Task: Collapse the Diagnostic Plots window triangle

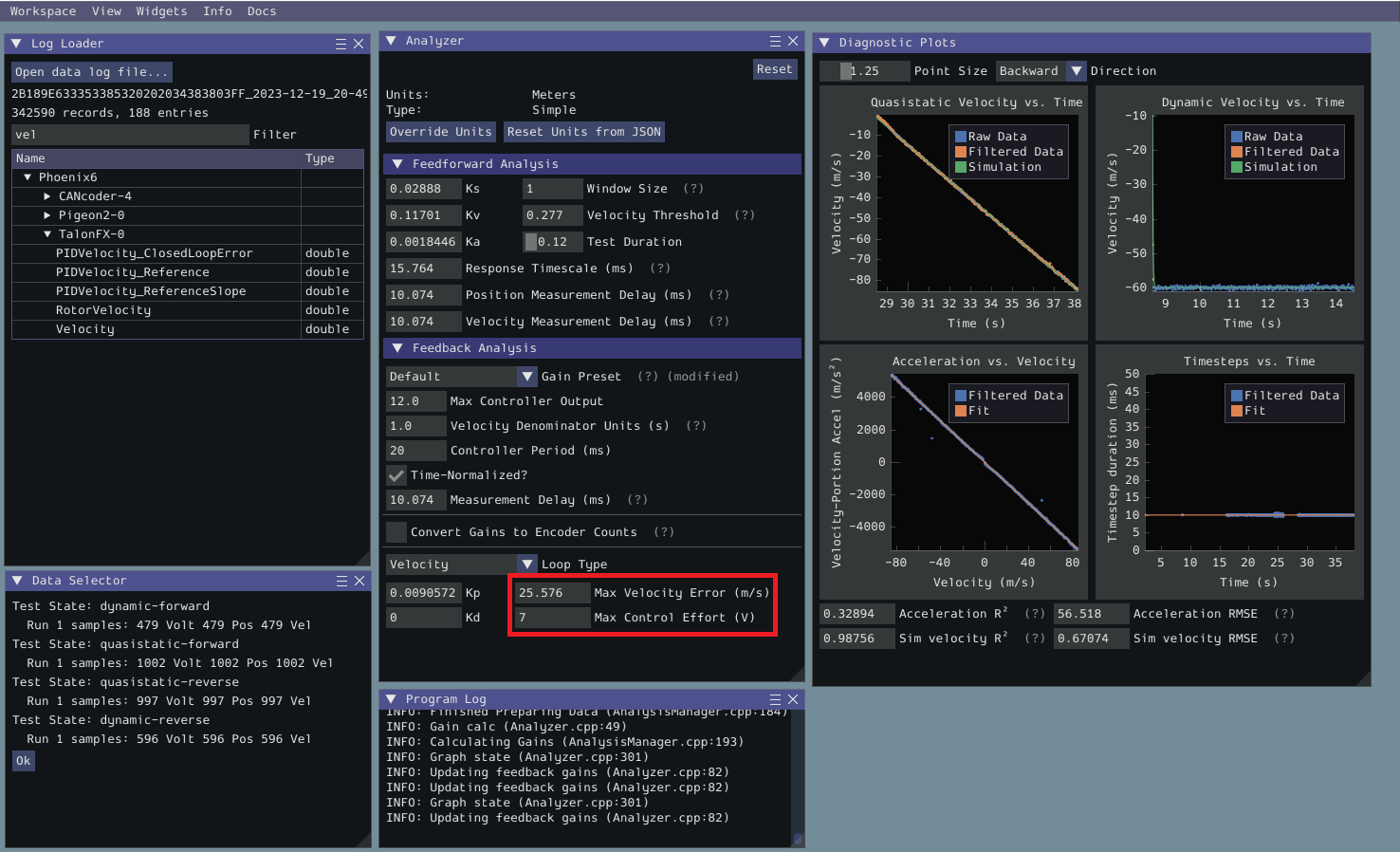Action: coord(824,43)
